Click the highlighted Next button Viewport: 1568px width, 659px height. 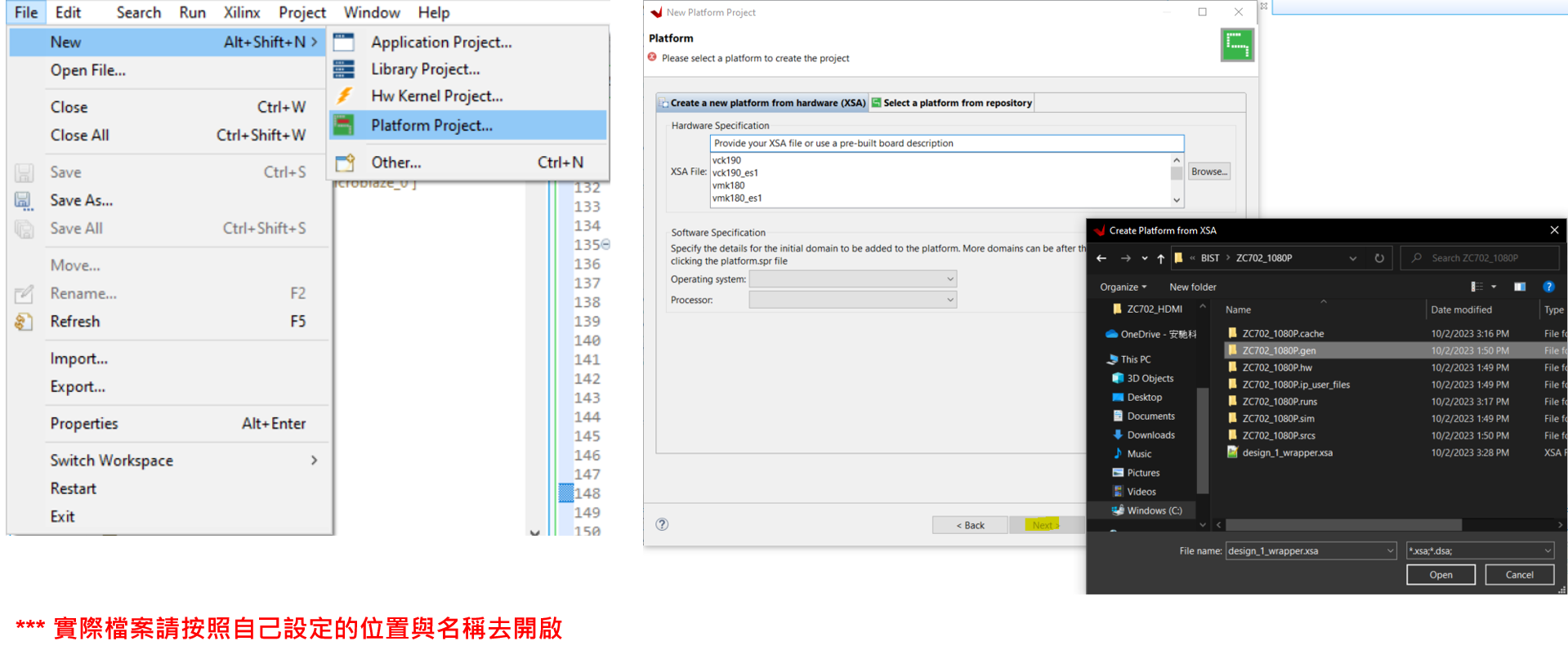click(1045, 525)
